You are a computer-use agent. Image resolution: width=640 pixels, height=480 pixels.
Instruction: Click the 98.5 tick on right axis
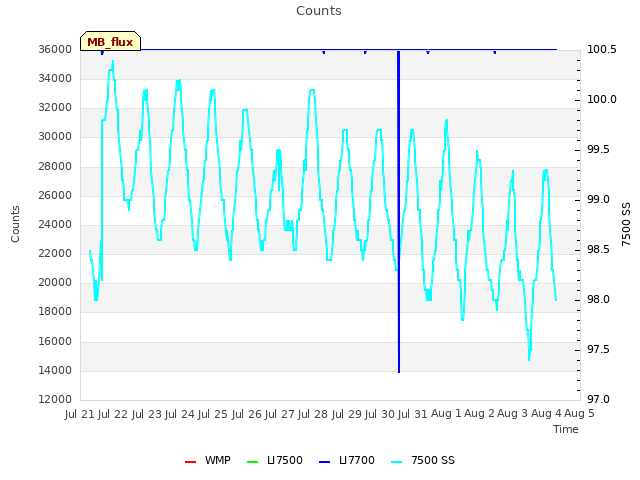click(x=598, y=250)
